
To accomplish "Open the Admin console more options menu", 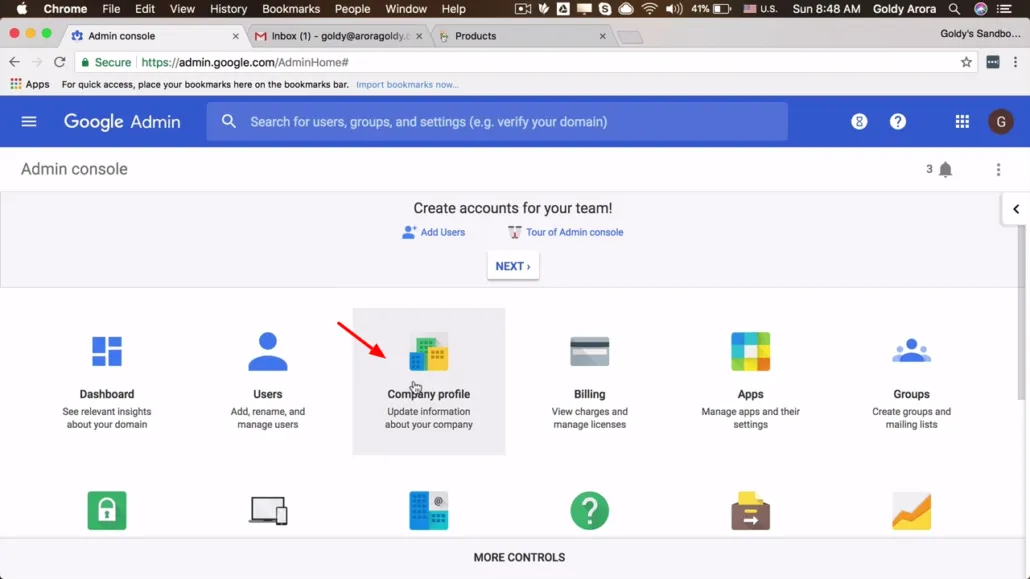I will [x=998, y=170].
